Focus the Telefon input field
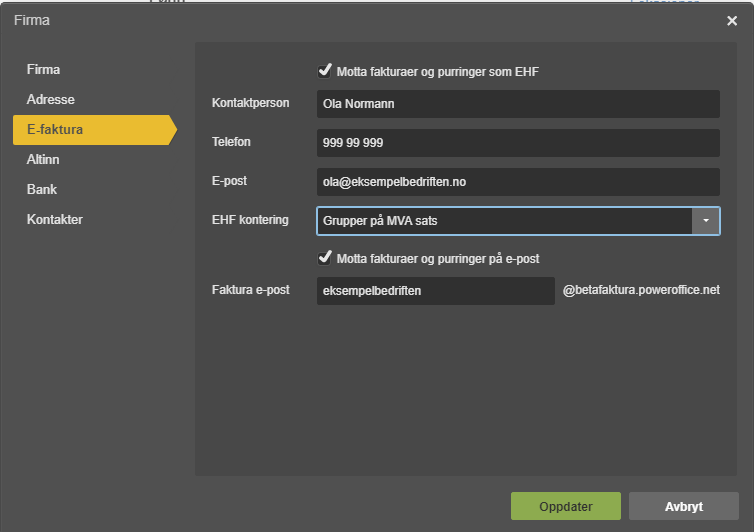This screenshot has width=754, height=532. click(x=518, y=143)
